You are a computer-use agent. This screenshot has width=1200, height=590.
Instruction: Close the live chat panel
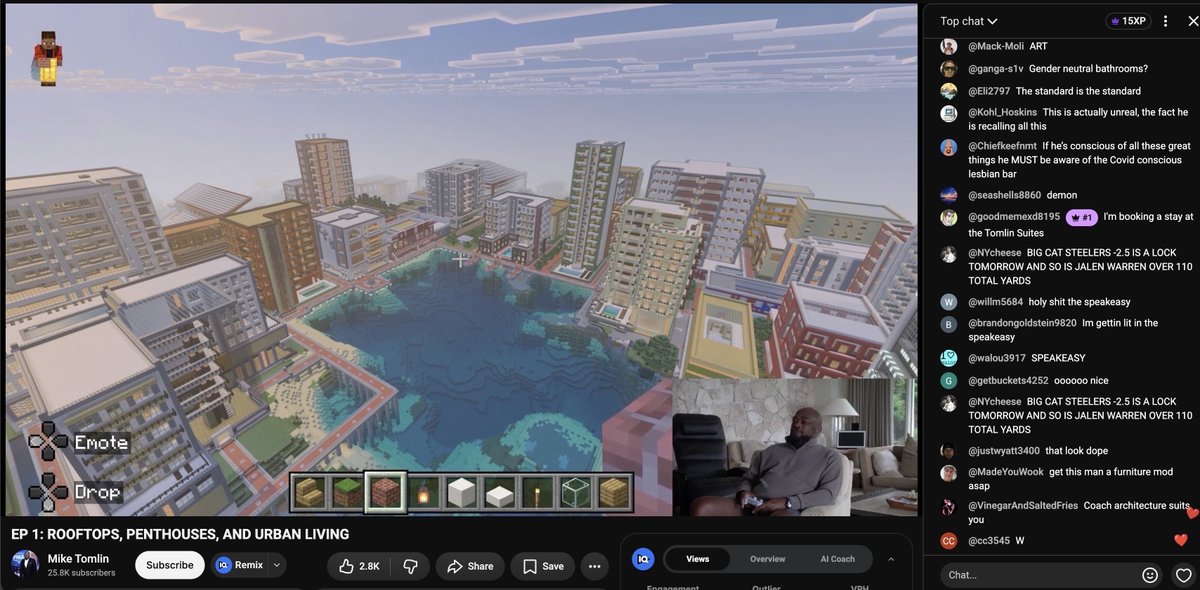1191,21
